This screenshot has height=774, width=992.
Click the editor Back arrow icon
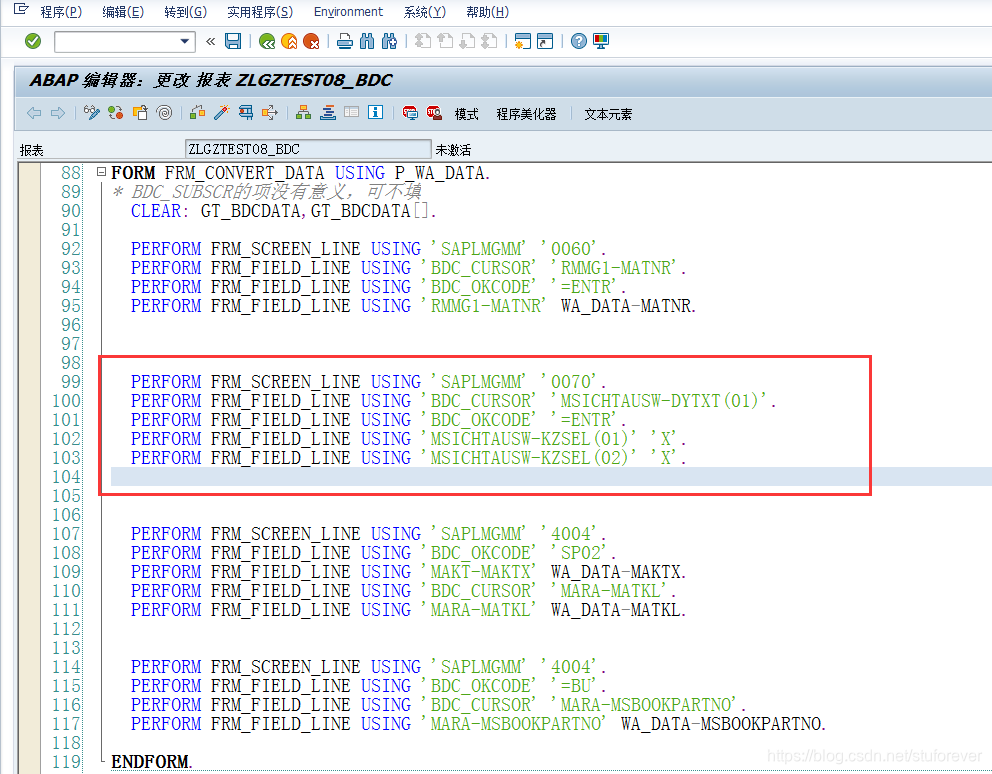click(34, 113)
